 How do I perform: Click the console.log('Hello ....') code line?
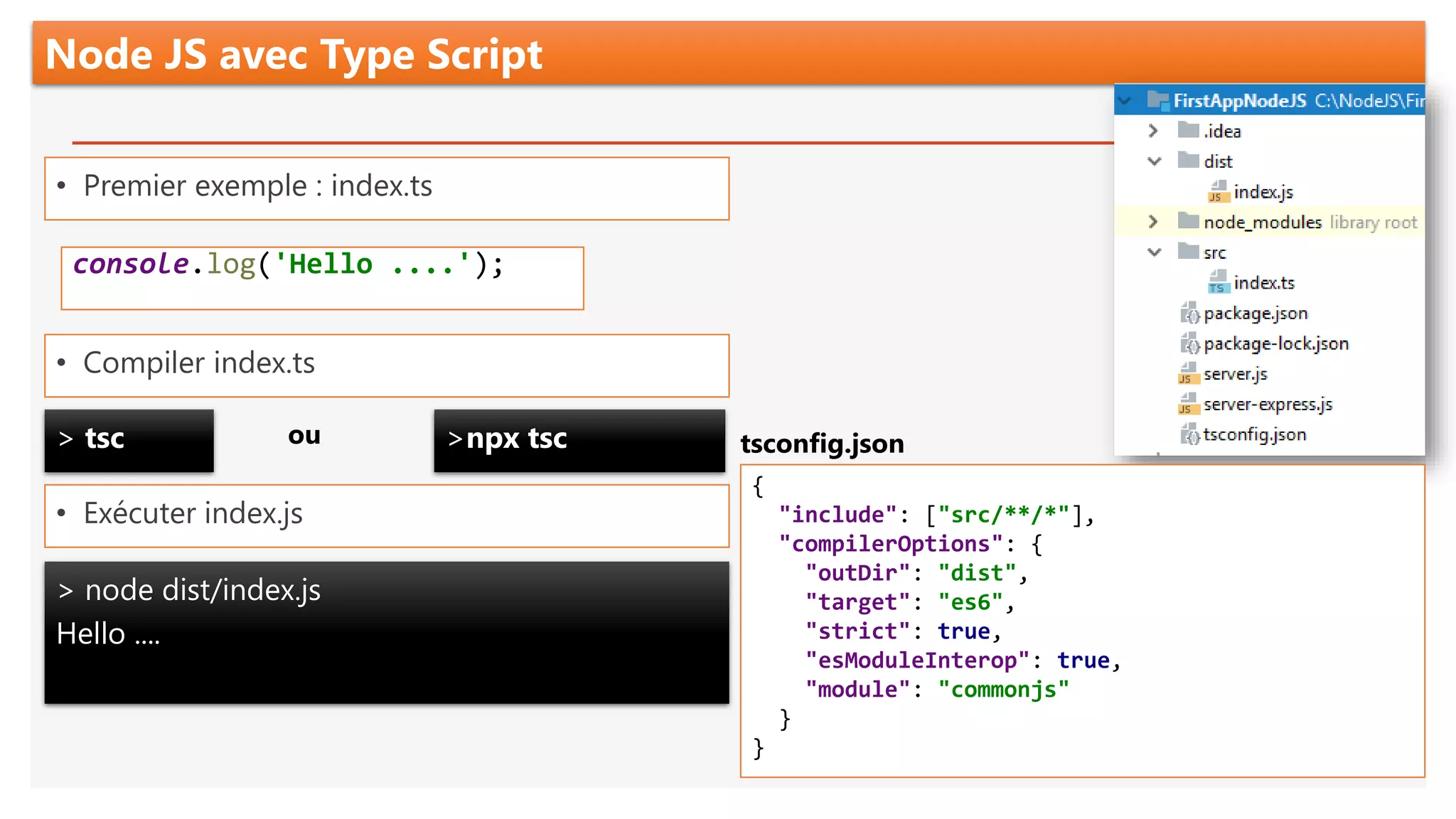pos(288,264)
